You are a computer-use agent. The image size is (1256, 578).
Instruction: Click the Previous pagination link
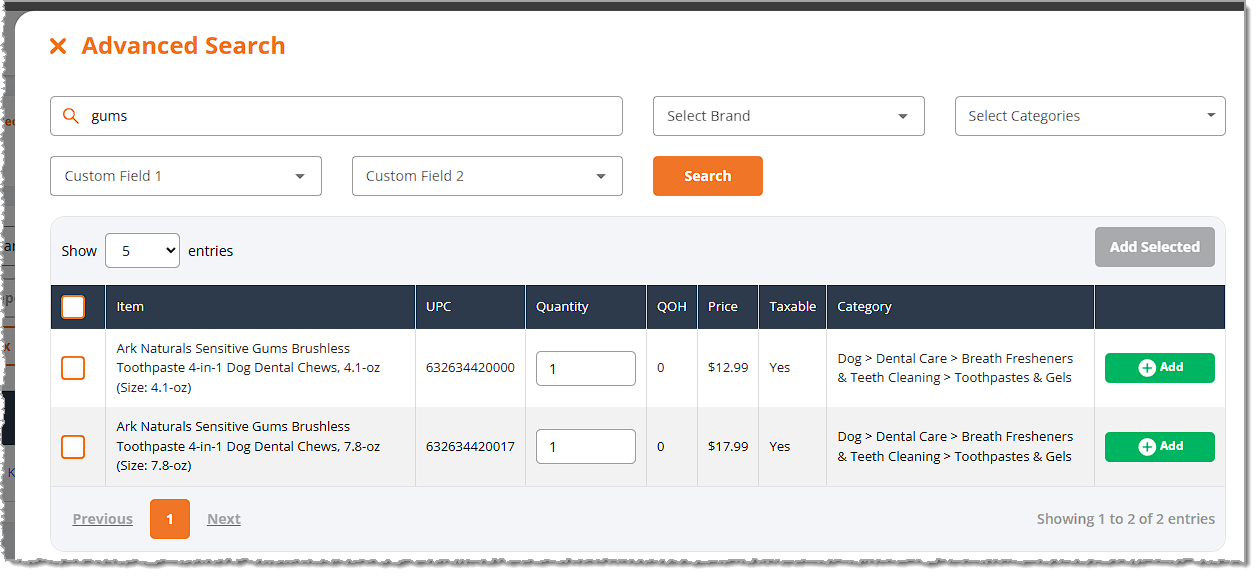103,519
